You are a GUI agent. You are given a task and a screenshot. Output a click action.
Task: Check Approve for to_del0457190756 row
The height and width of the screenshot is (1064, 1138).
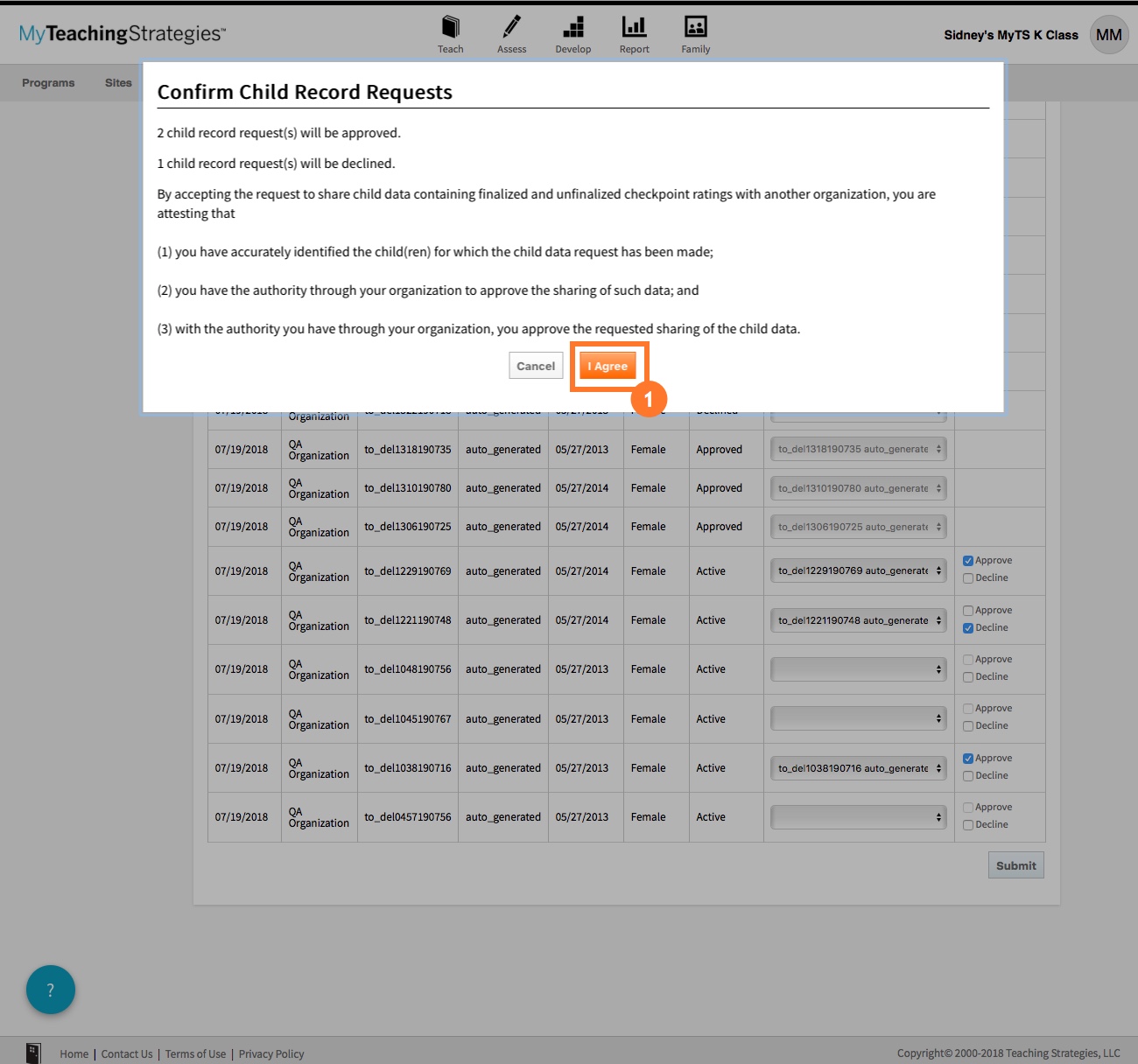coord(968,808)
